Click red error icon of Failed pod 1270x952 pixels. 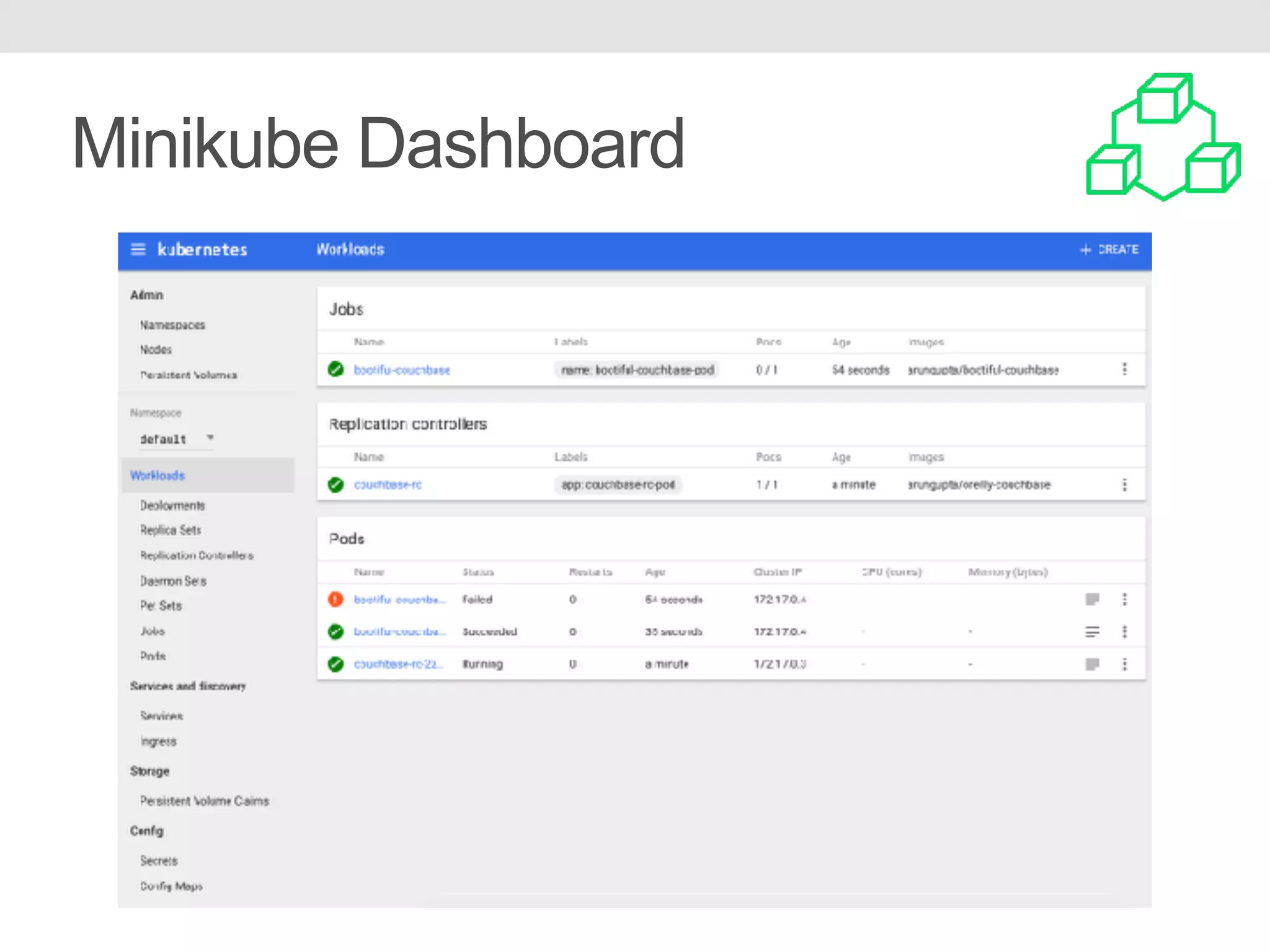pos(335,599)
